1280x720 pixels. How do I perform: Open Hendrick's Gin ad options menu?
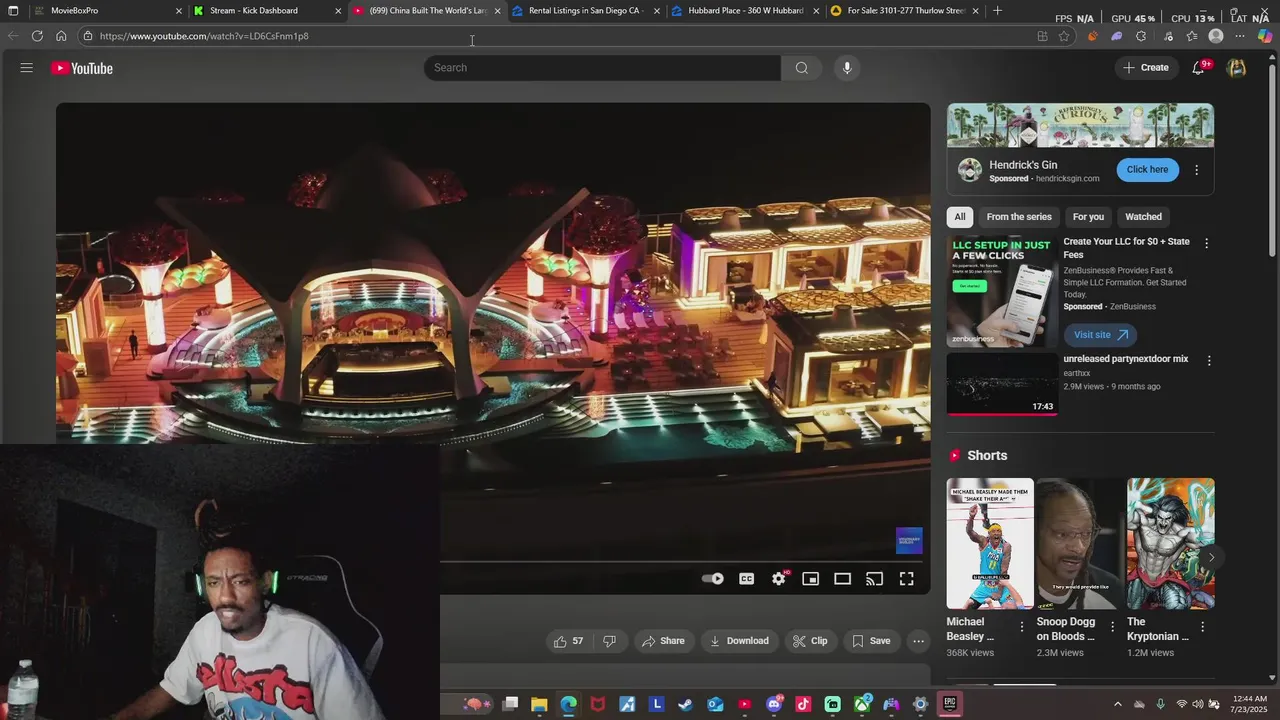[1196, 170]
